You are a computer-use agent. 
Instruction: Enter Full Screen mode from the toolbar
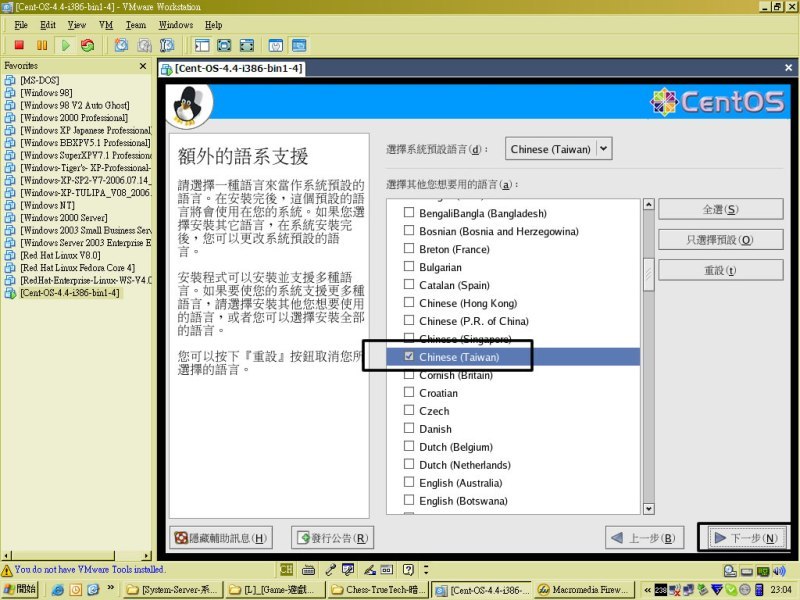[x=247, y=45]
